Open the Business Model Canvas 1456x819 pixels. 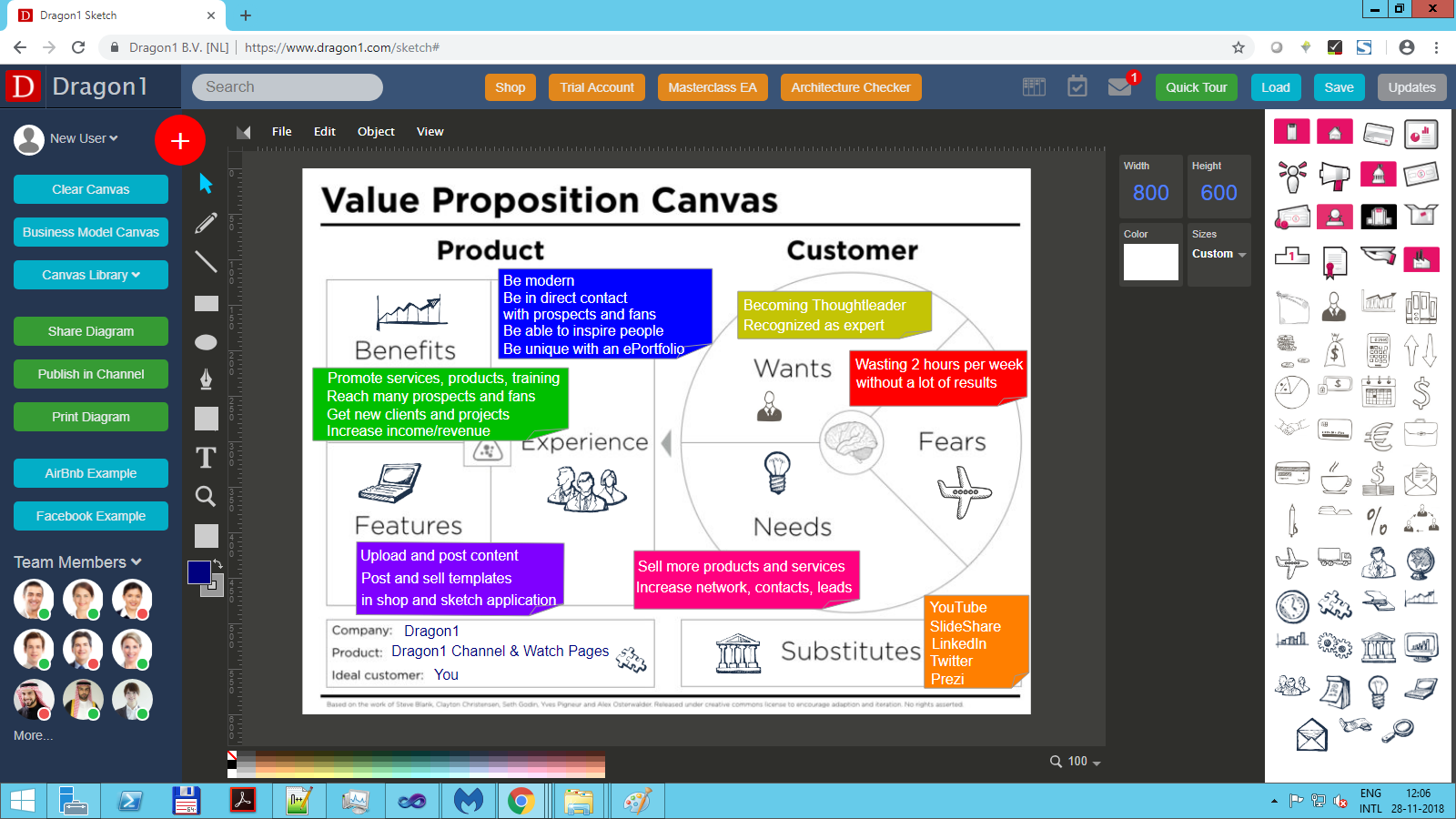pyautogui.click(x=91, y=232)
